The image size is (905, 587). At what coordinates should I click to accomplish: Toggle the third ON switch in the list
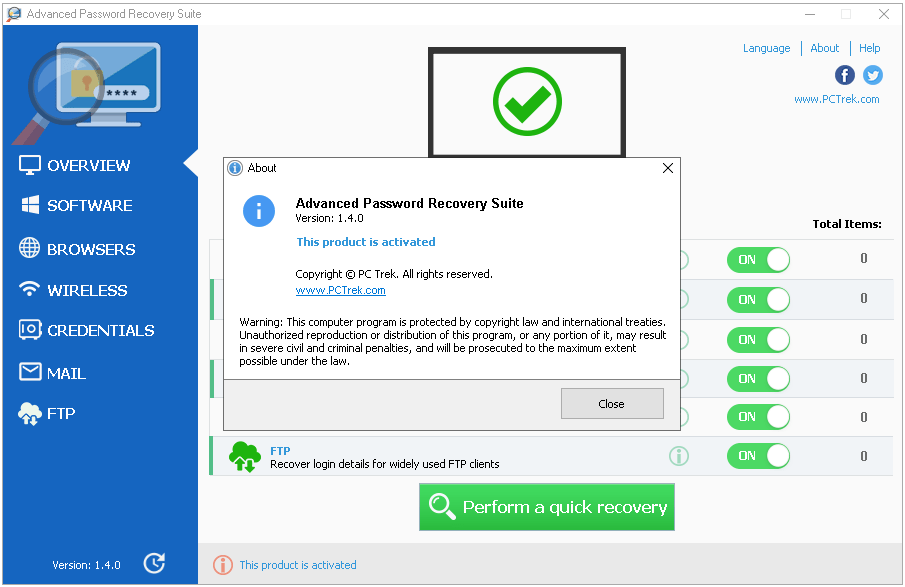[758, 339]
